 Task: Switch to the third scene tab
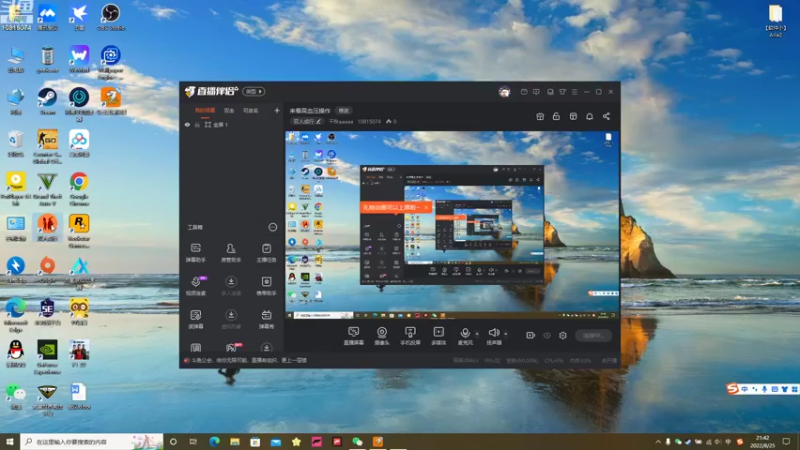tap(251, 110)
